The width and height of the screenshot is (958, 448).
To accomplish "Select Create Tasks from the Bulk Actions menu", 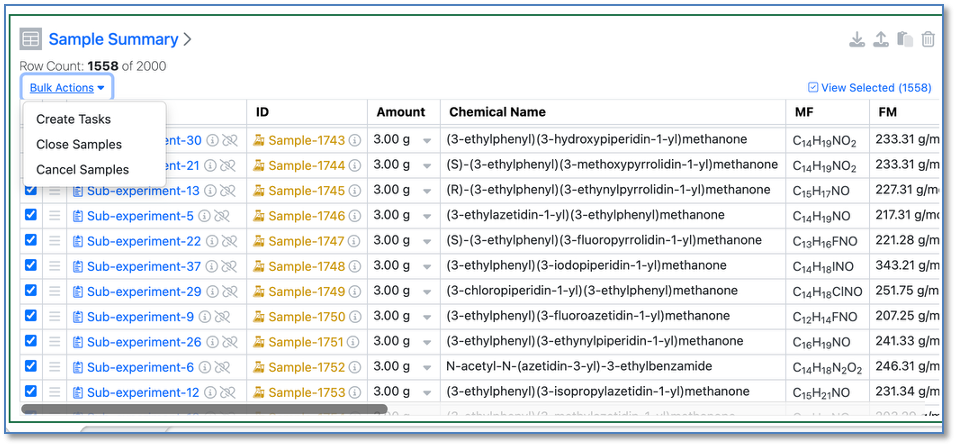I will click(x=73, y=119).
